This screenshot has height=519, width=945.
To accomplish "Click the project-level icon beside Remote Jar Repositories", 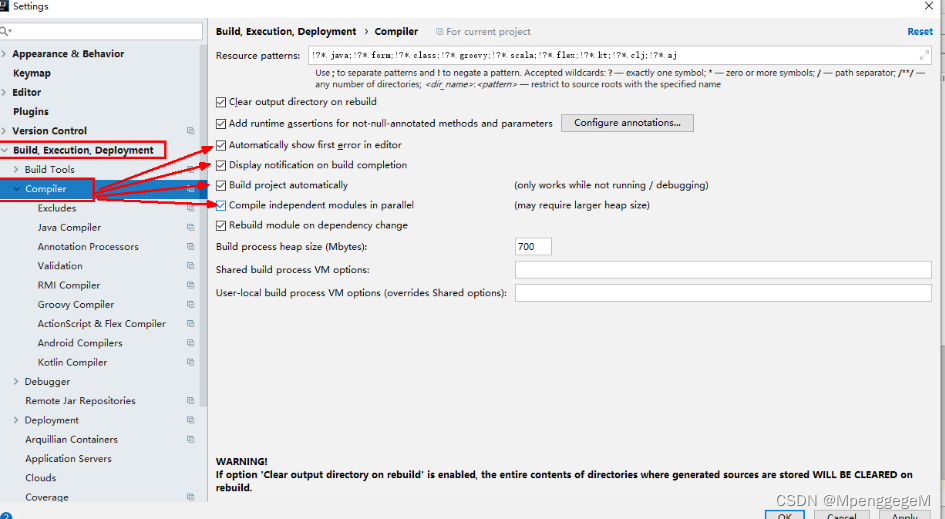I will [190, 401].
